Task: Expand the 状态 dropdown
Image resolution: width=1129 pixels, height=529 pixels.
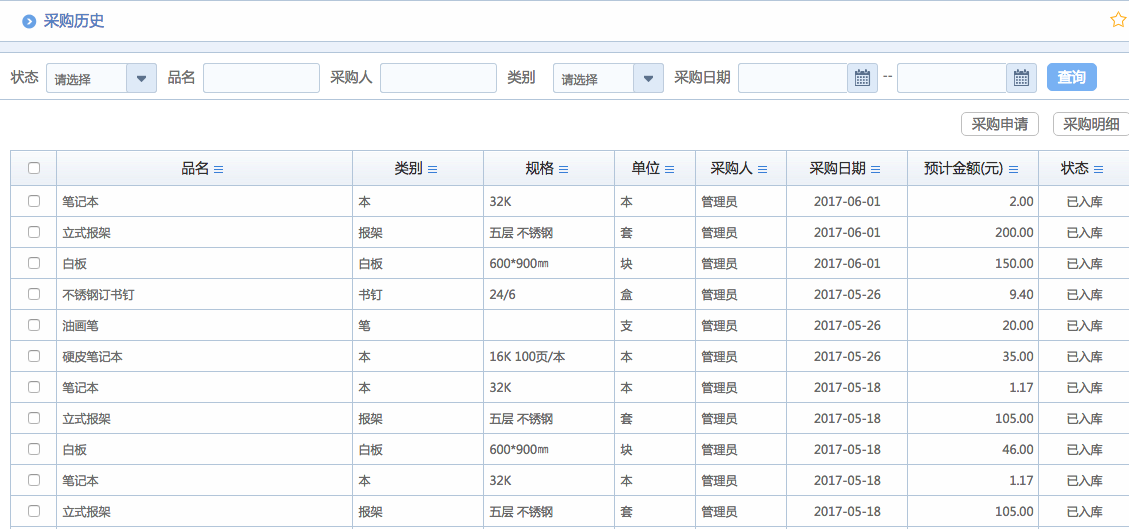Action: point(141,78)
